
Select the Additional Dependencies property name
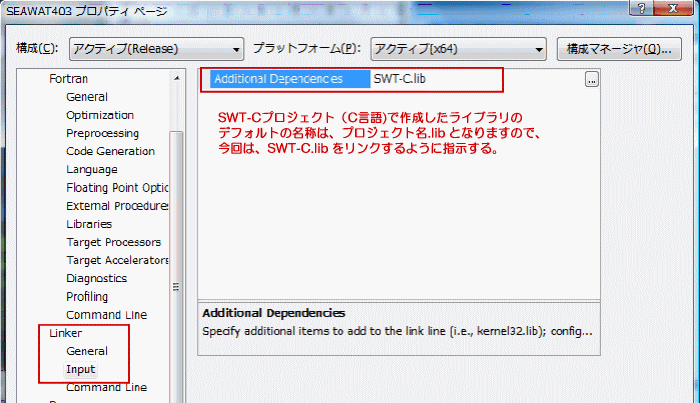click(x=290, y=79)
